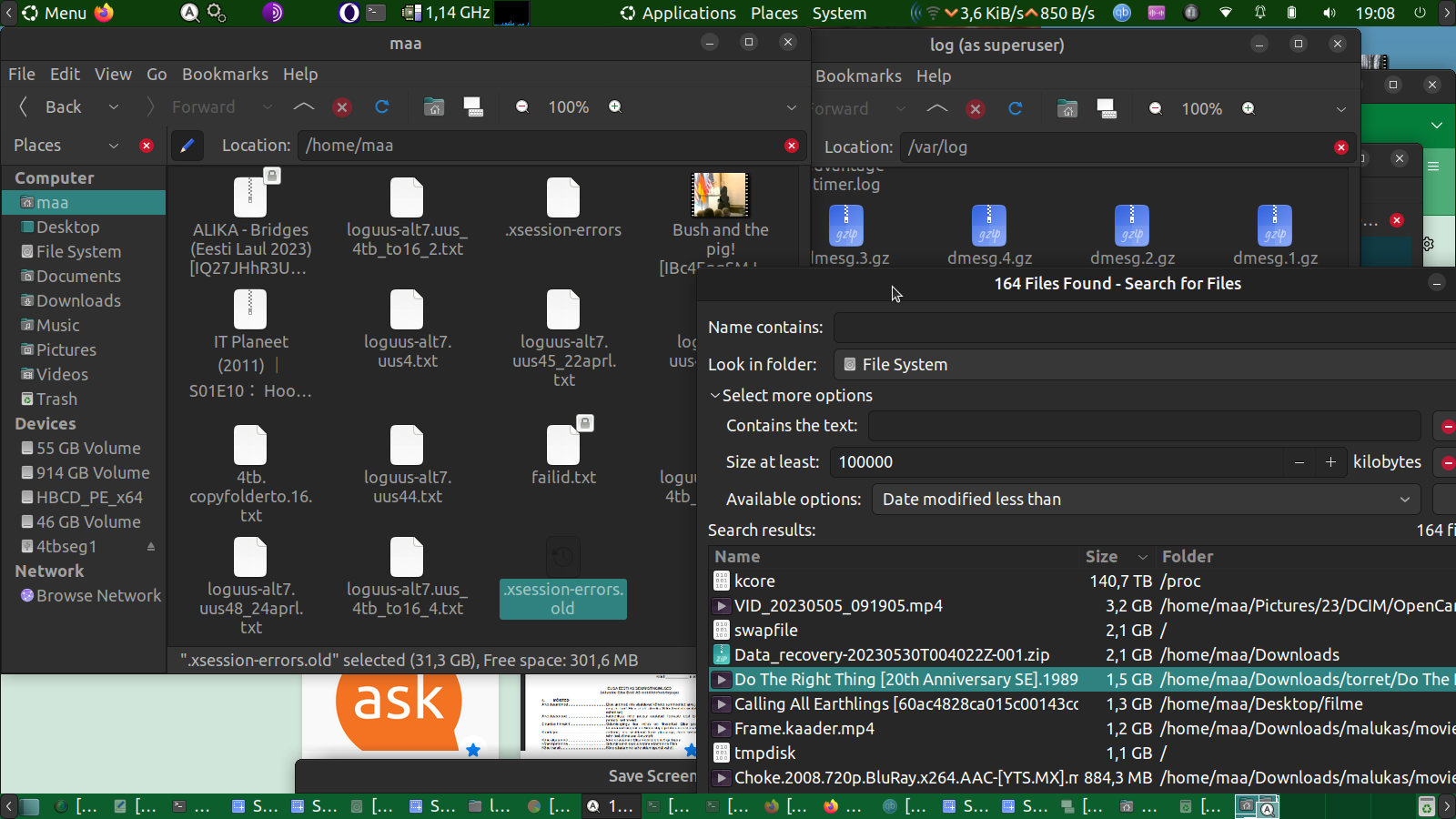Zoom in within the maa file window

coord(615,107)
